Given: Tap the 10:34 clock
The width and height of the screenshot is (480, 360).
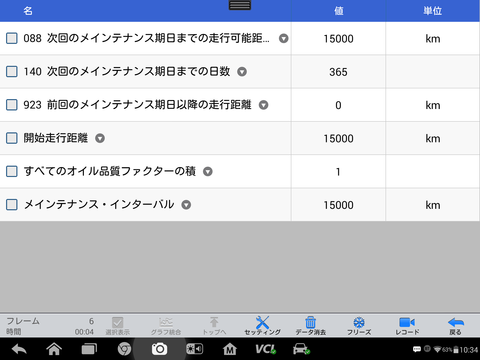Looking at the screenshot, I should pyautogui.click(x=469, y=350).
